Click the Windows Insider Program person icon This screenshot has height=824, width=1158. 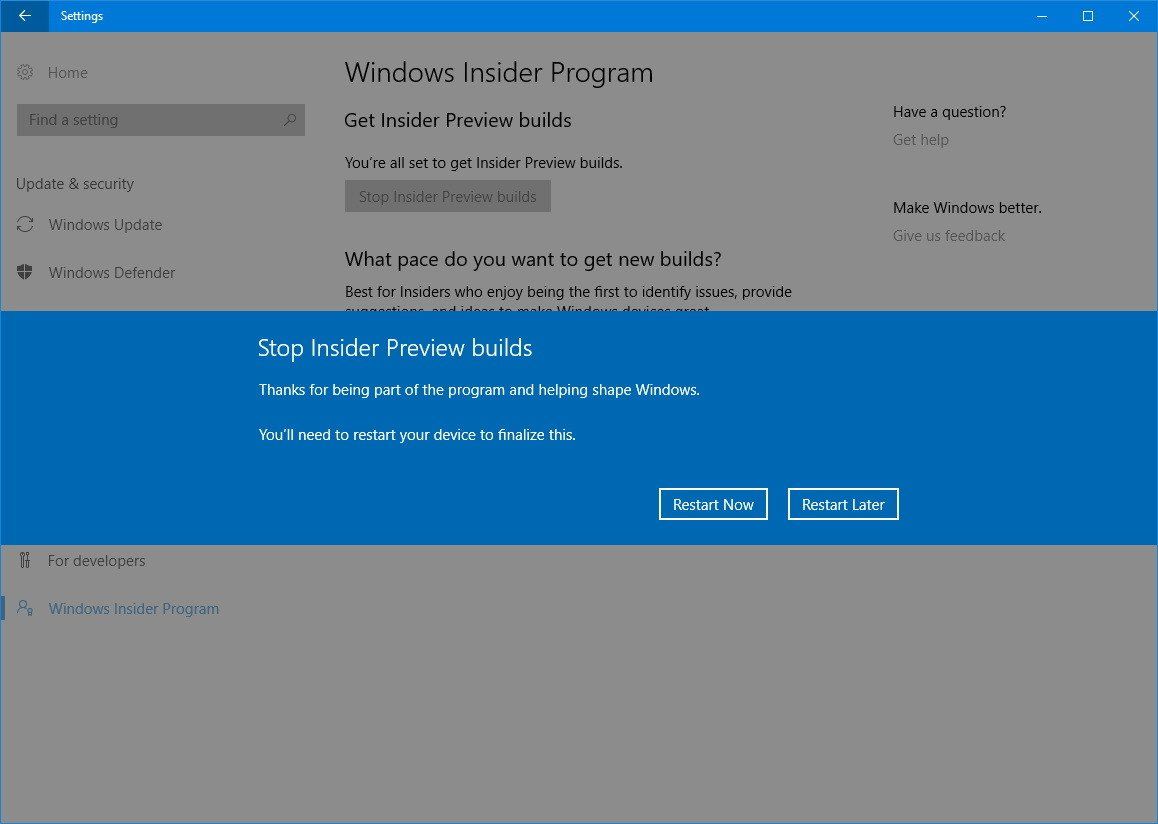[x=24, y=608]
